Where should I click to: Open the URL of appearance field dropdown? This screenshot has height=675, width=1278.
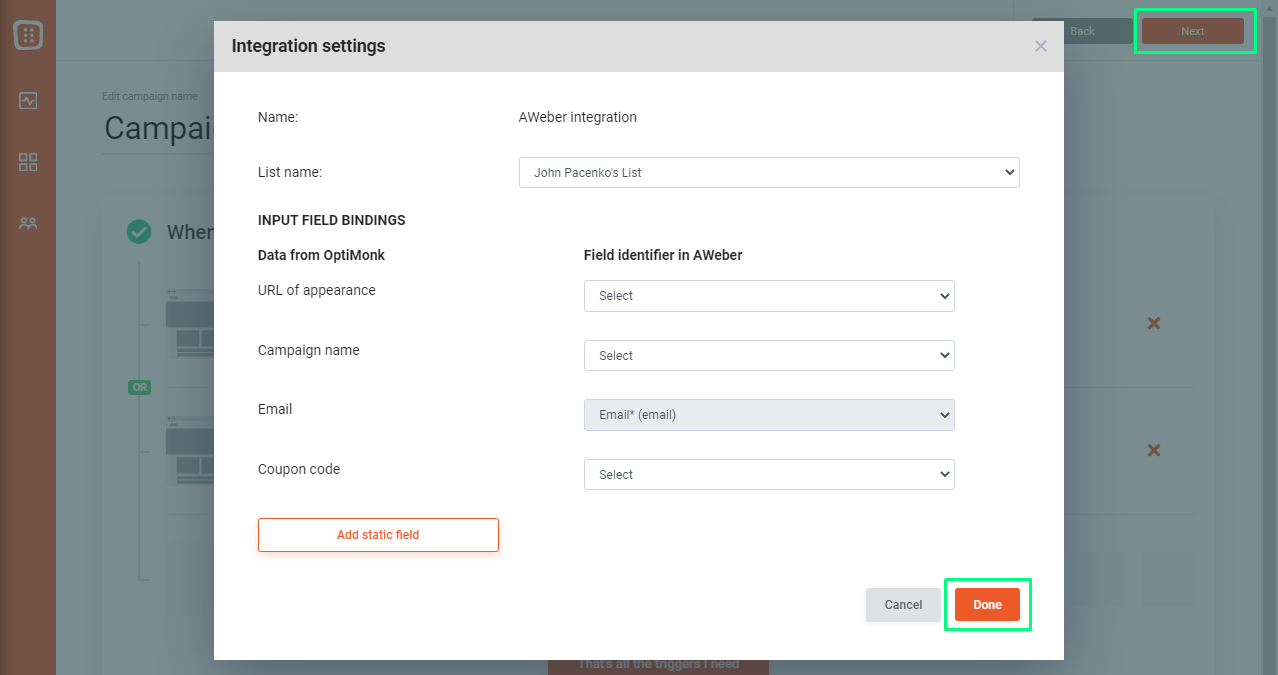coord(769,296)
